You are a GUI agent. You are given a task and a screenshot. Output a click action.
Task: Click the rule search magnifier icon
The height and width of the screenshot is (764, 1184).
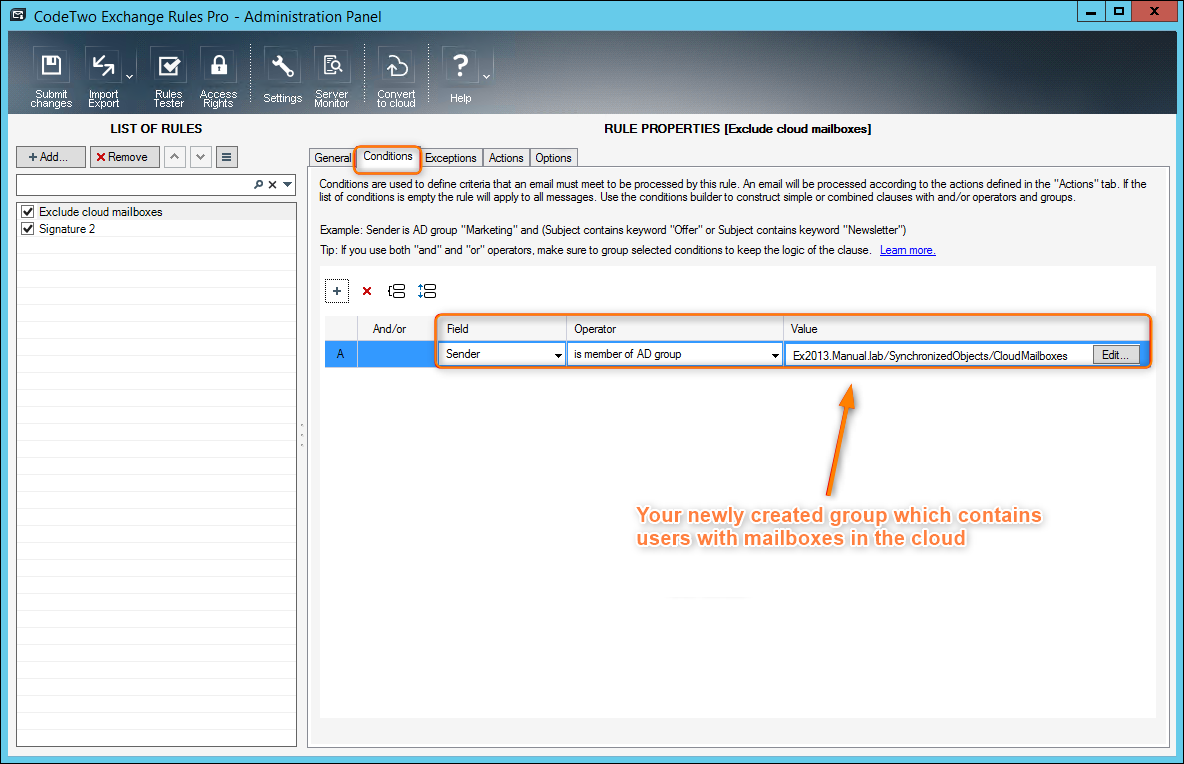coord(259,184)
